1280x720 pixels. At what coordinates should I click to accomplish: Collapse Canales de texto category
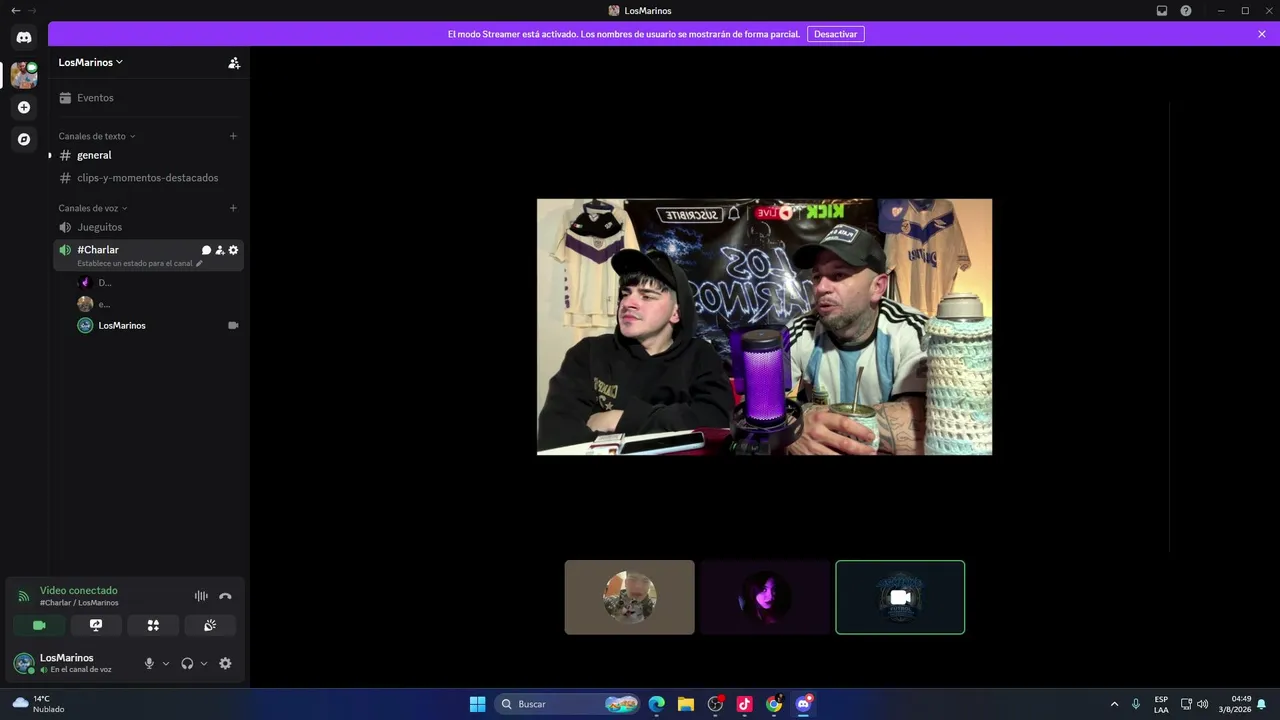(96, 136)
